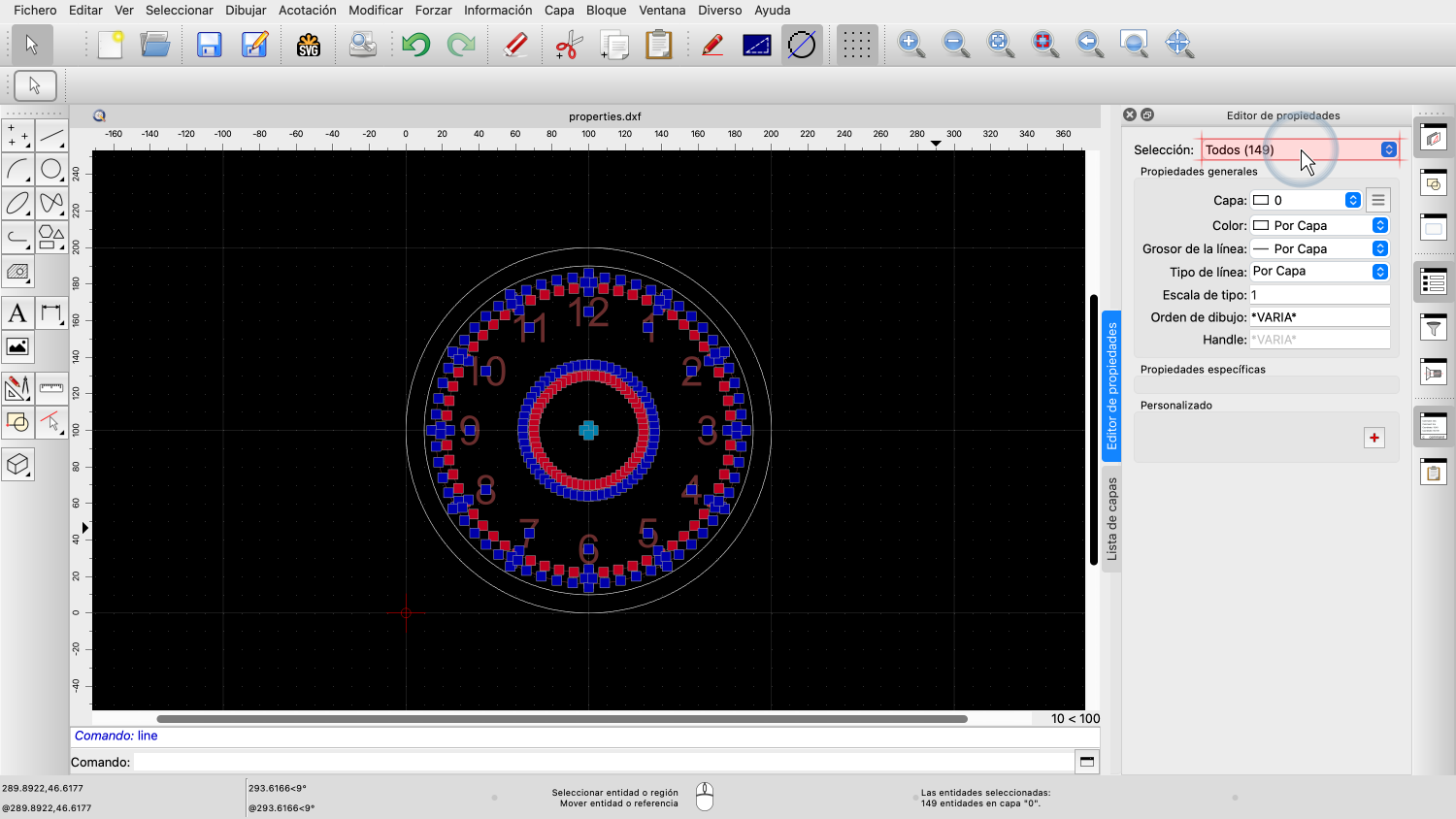Open the text tool marked A

[17, 313]
